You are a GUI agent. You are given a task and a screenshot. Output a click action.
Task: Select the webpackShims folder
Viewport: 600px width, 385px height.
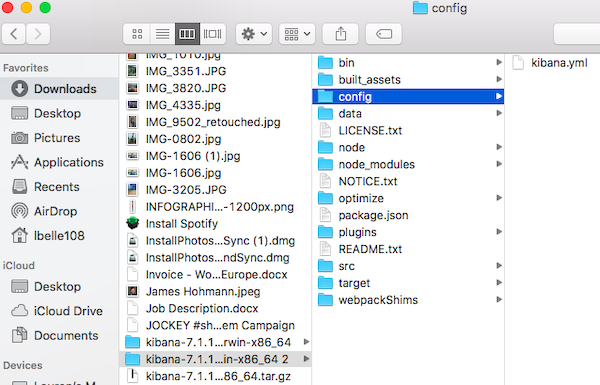click(408, 300)
